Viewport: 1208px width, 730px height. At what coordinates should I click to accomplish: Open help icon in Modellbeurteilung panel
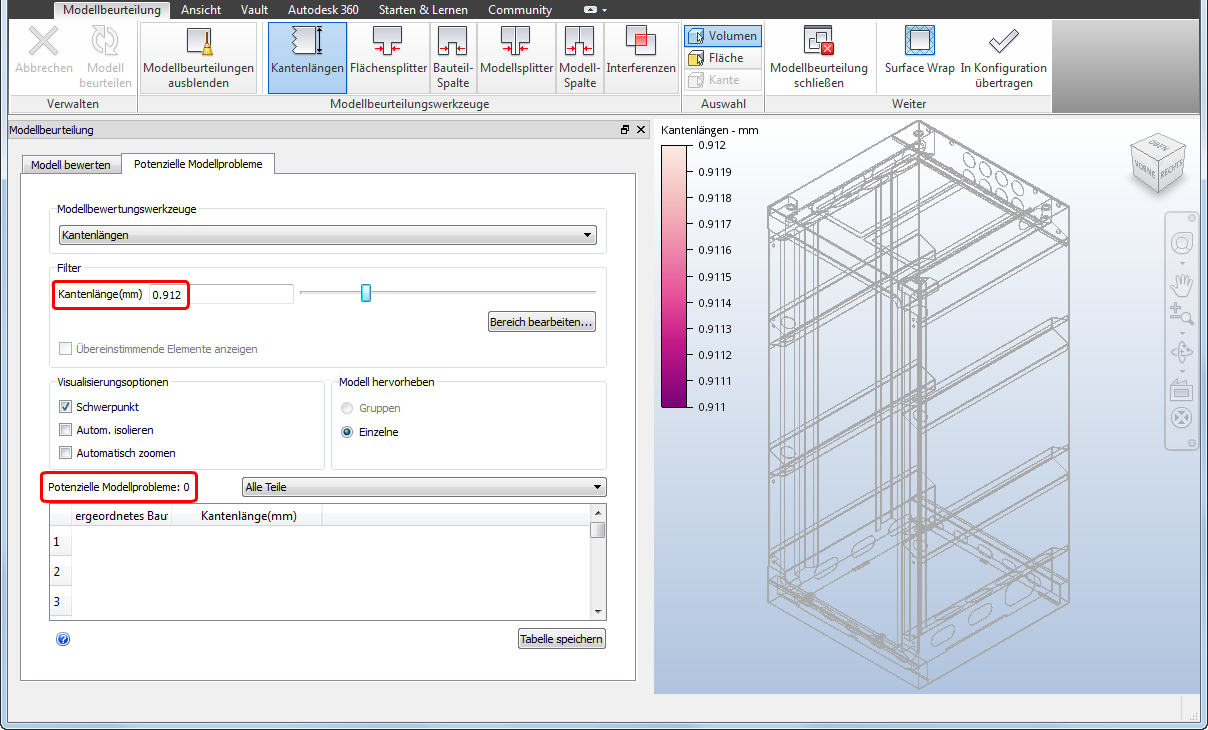click(63, 639)
